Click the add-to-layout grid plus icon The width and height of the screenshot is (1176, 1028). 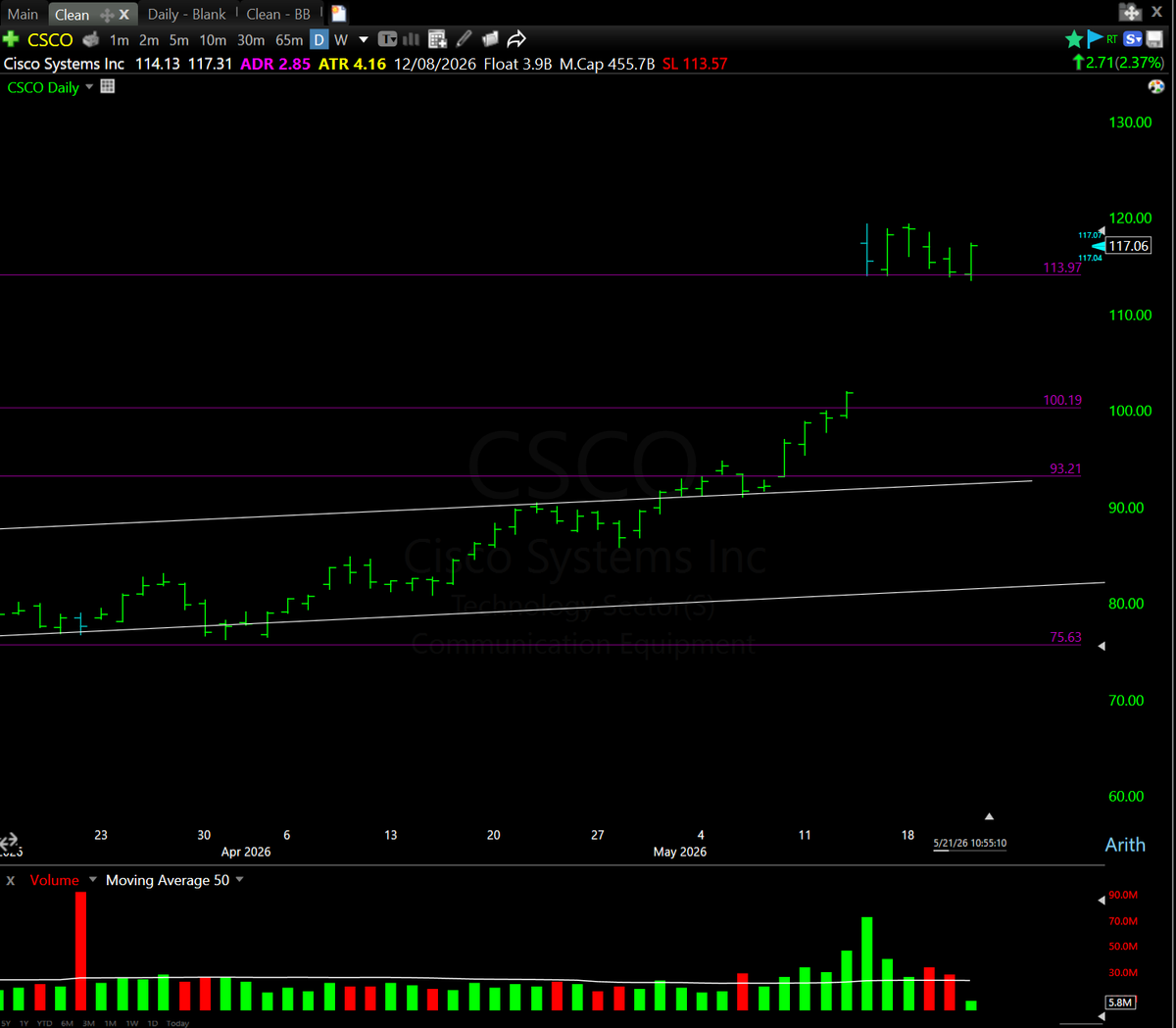(x=437, y=39)
